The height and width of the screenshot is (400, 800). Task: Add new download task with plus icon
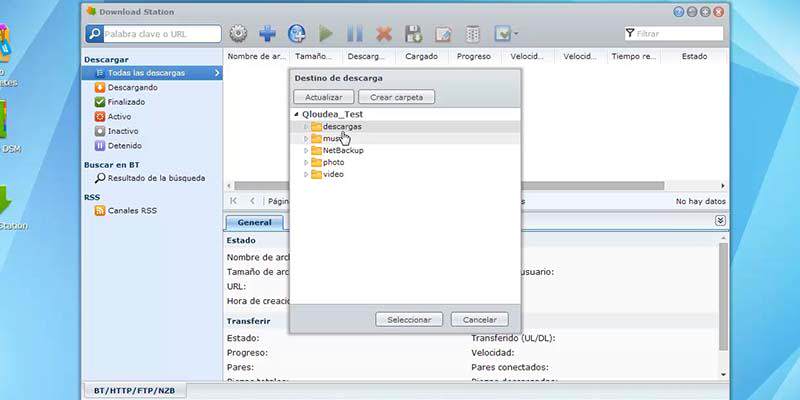[x=267, y=34]
